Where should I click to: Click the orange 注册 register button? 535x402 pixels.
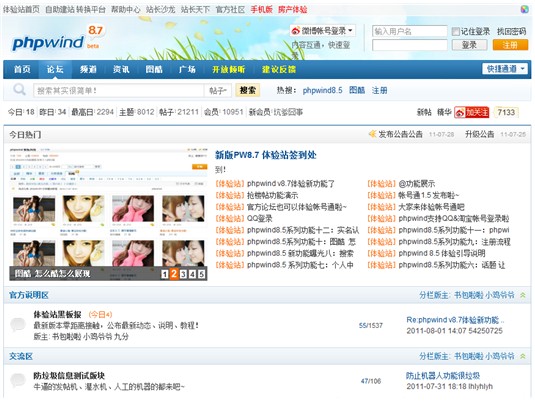pyautogui.click(x=510, y=45)
